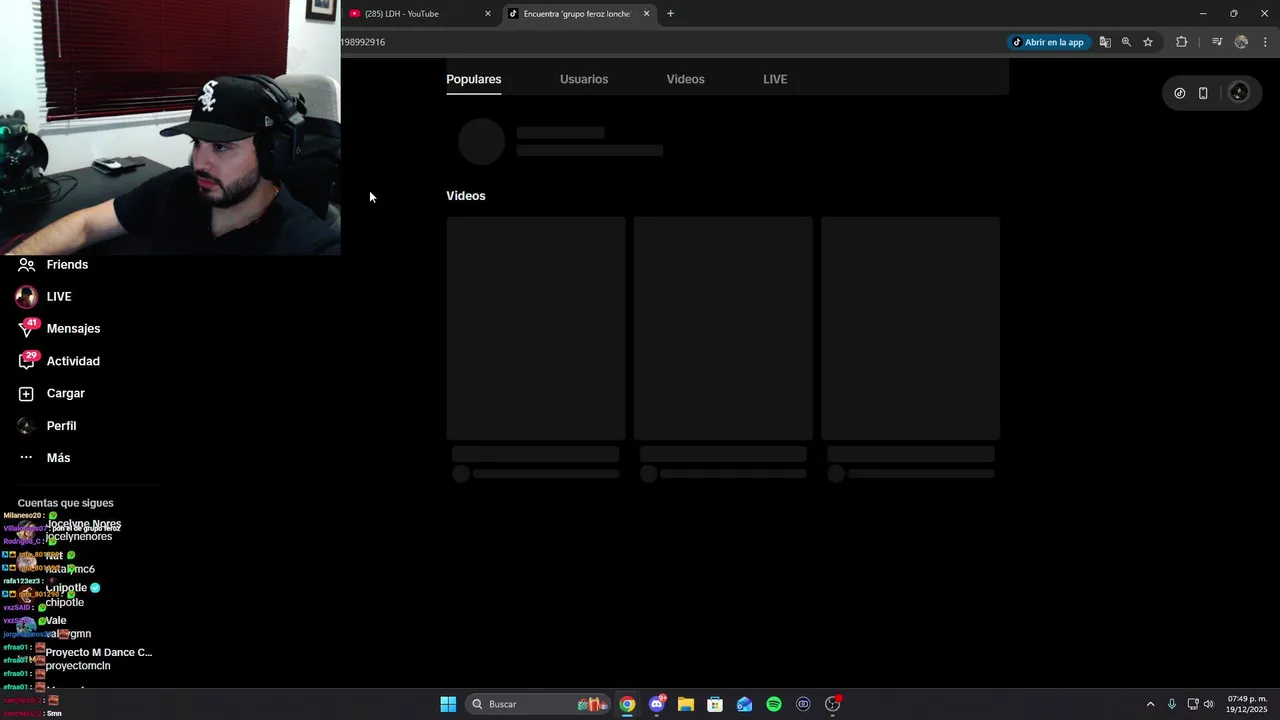Open the volume speaker tray icon
The width and height of the screenshot is (1280, 720).
tap(1208, 704)
